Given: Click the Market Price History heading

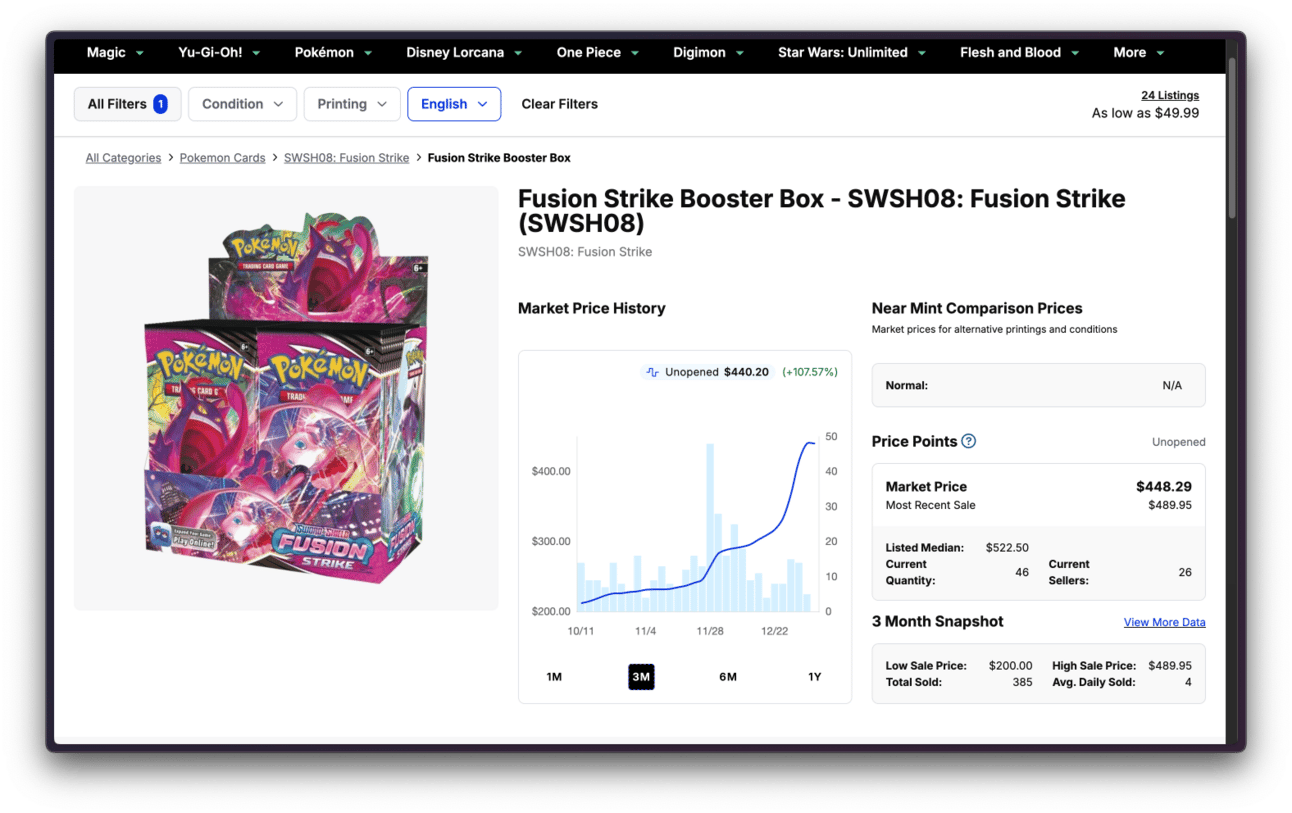Looking at the screenshot, I should [x=592, y=308].
